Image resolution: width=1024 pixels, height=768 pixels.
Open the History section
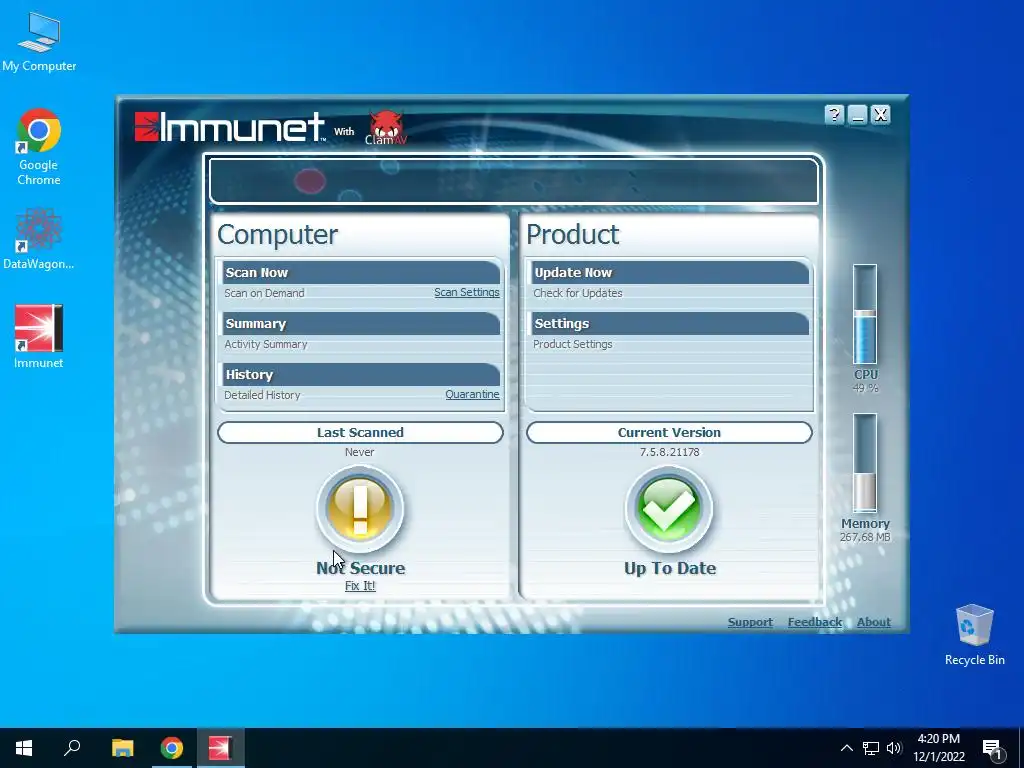(x=361, y=375)
